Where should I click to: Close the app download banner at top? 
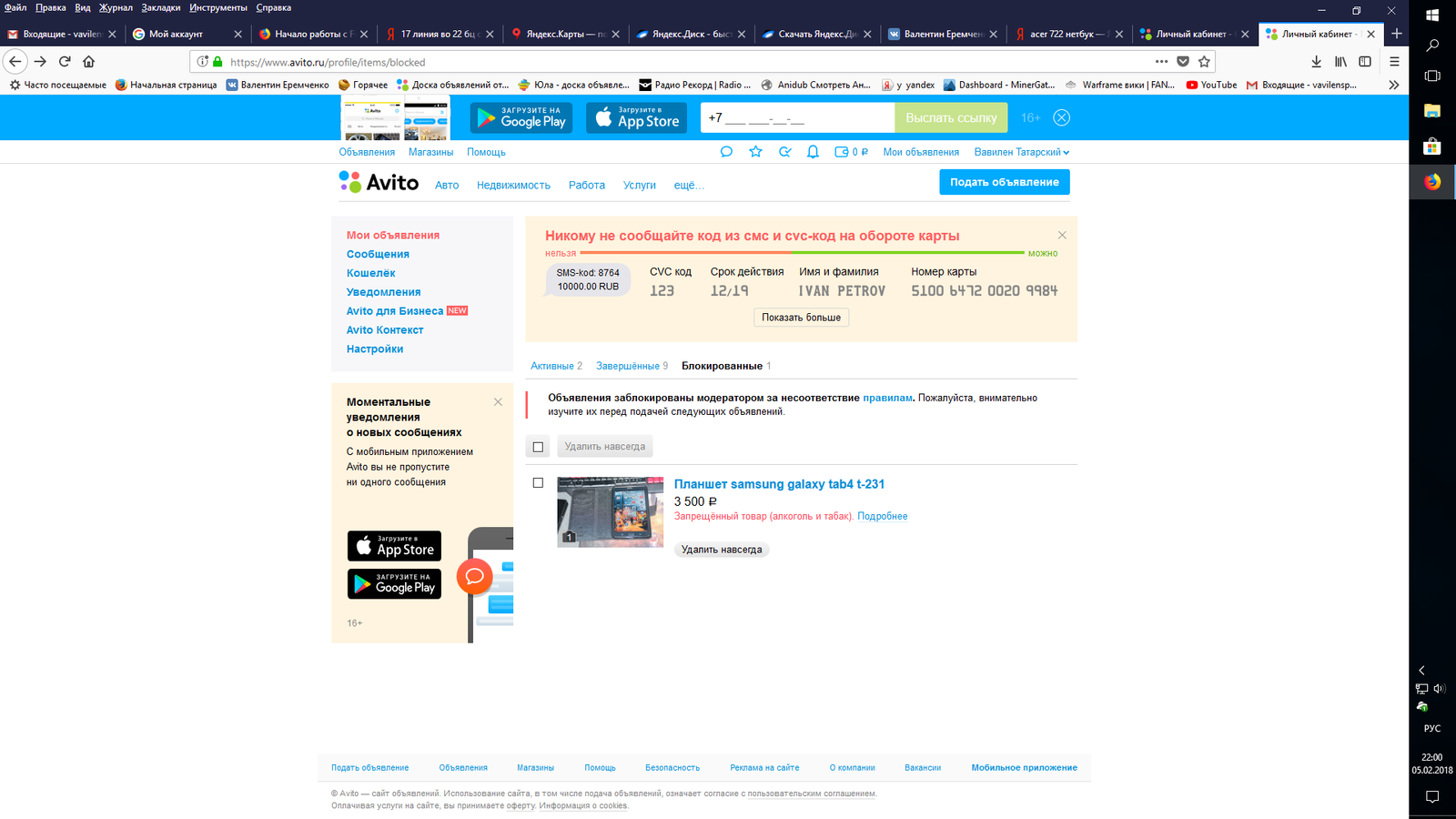[1061, 117]
